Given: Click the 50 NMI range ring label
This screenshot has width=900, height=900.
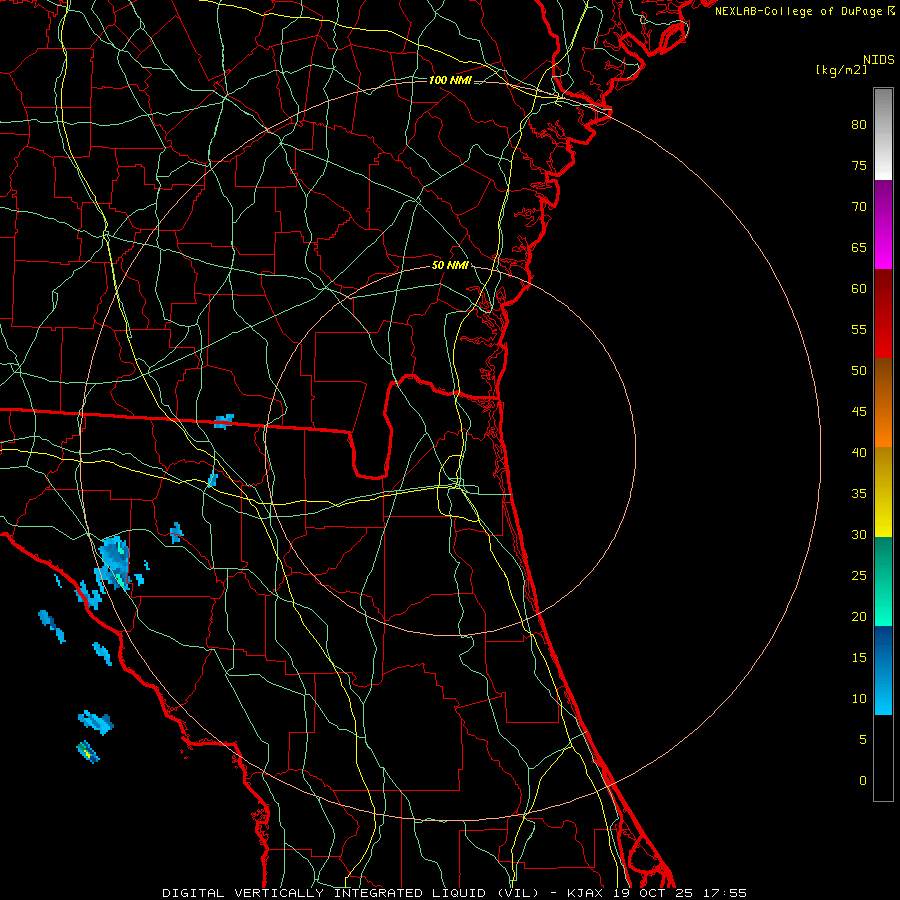Looking at the screenshot, I should click(450, 265).
